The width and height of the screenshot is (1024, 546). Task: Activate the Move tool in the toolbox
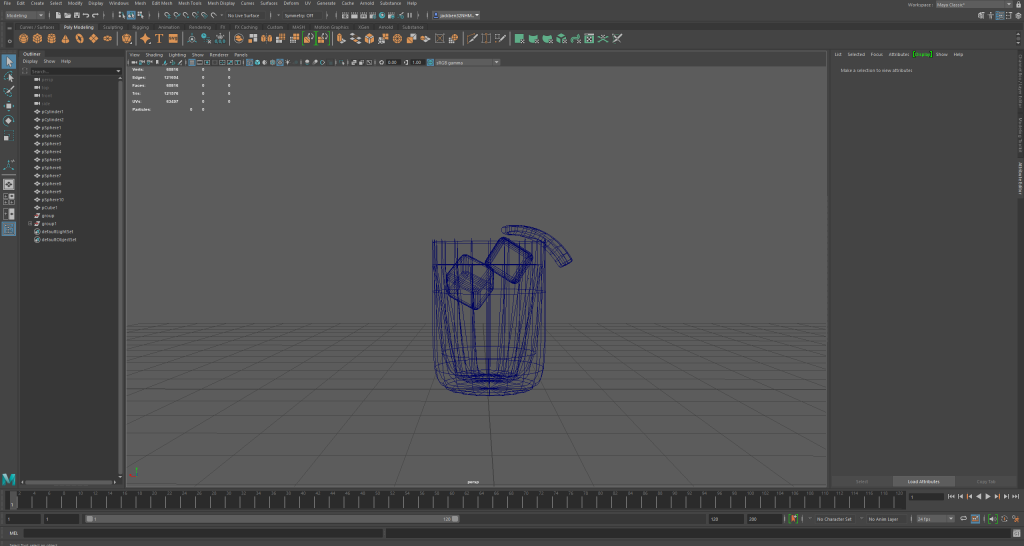tap(9, 105)
